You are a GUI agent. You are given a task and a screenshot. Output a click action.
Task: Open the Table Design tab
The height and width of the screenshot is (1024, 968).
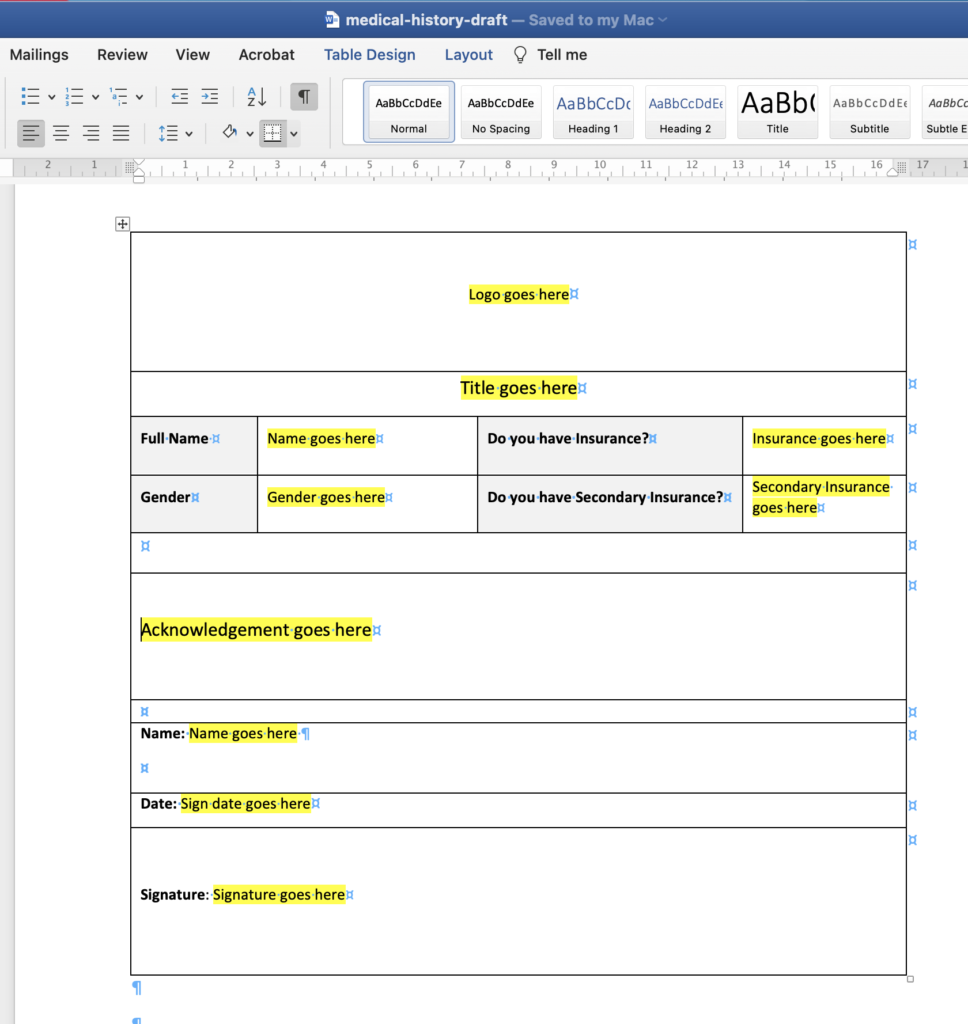click(369, 55)
